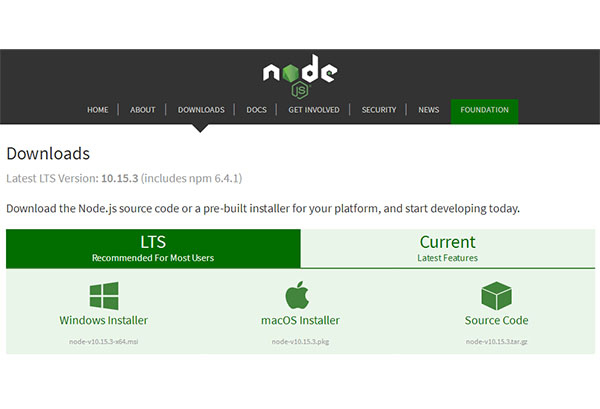Open GET INVOLVED in the nav bar
Viewport: 600px width, 409px height.
[x=314, y=110]
